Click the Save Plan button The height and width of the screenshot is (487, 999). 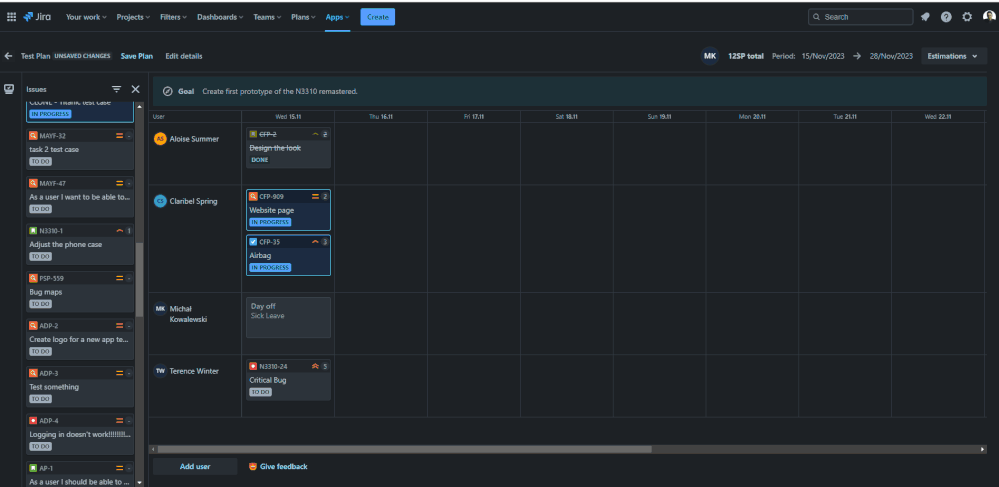point(137,56)
